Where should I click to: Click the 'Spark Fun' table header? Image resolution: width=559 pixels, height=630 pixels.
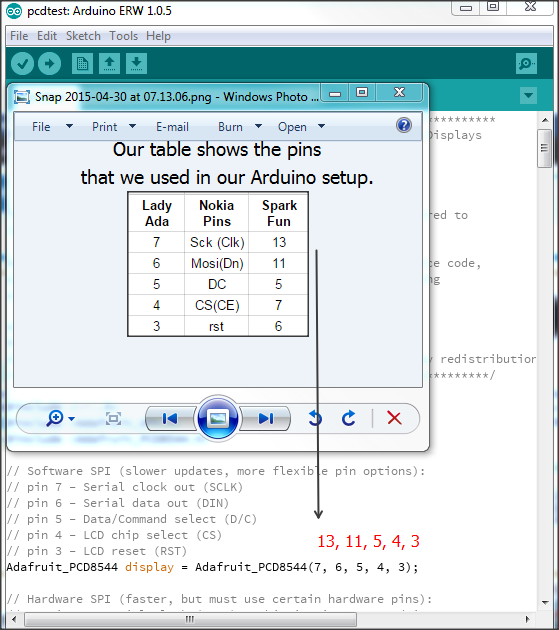[x=279, y=213]
